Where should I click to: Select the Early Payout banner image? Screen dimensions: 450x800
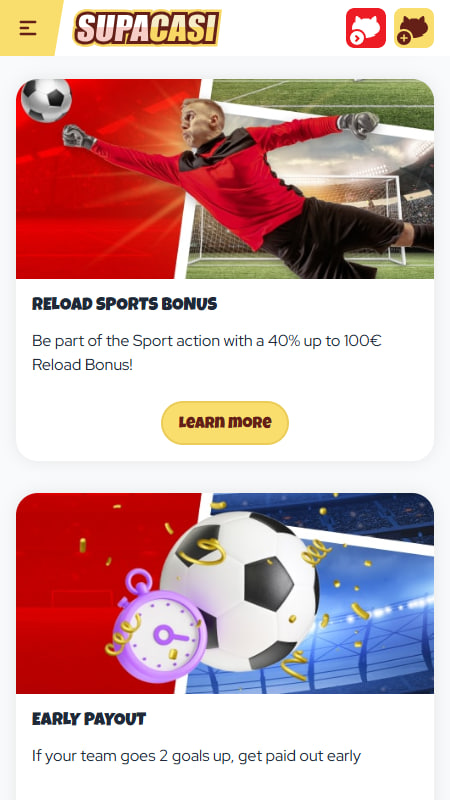(x=225, y=593)
